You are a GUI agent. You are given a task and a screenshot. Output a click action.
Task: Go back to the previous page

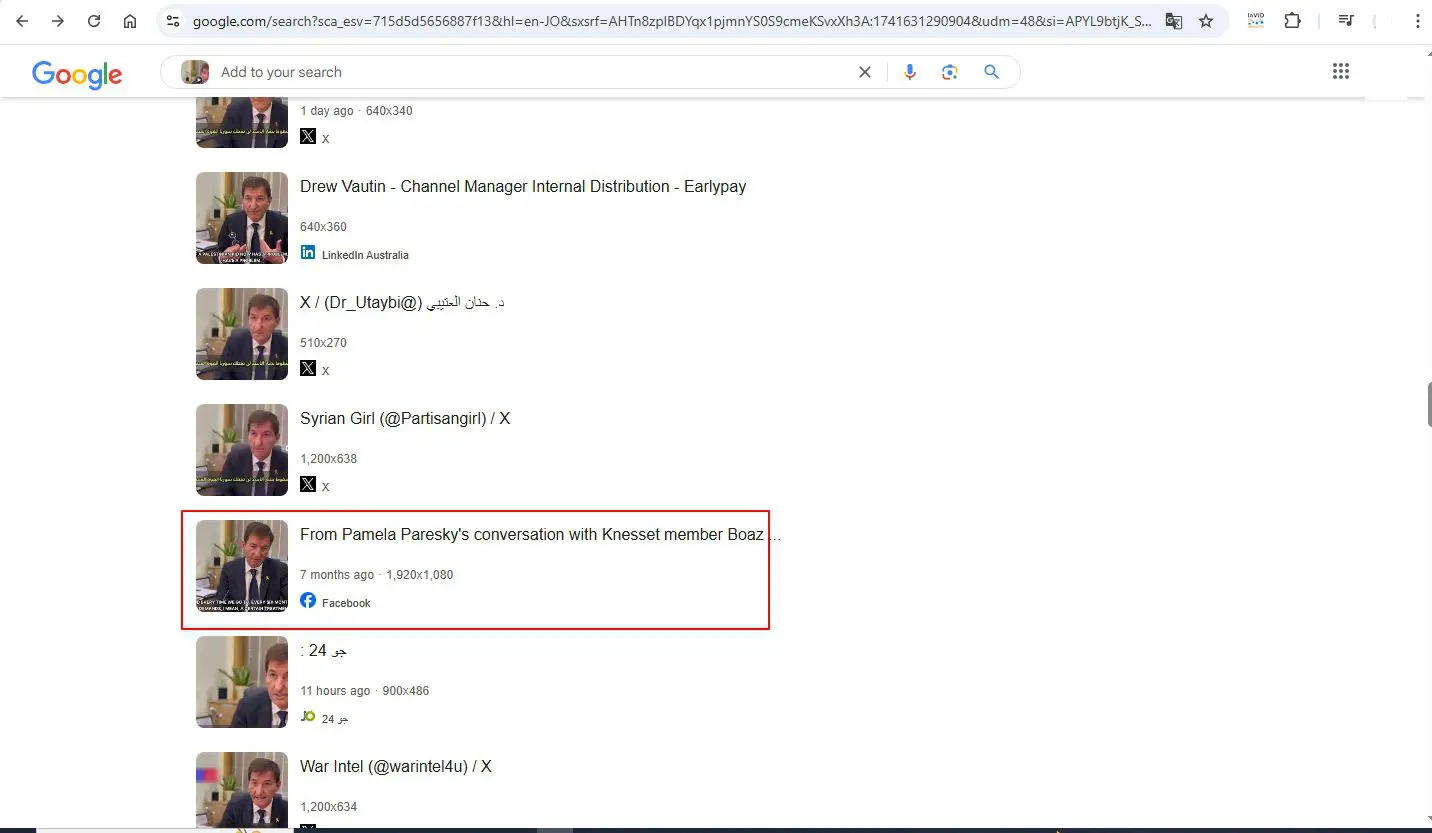click(22, 21)
